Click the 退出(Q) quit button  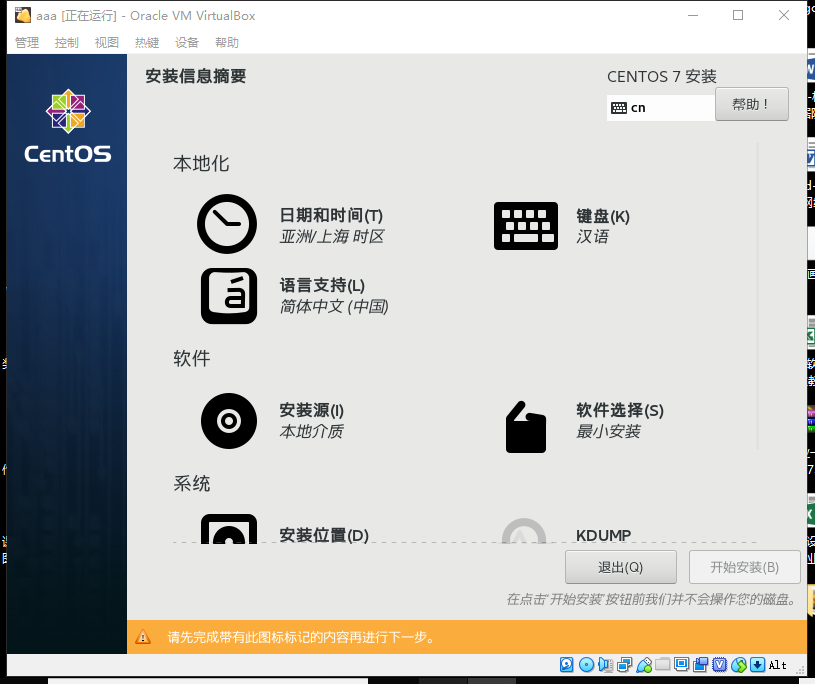click(x=620, y=567)
